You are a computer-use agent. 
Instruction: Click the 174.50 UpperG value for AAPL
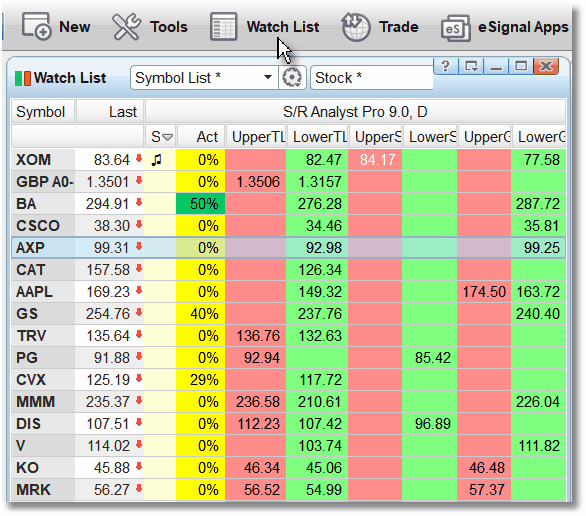point(484,292)
